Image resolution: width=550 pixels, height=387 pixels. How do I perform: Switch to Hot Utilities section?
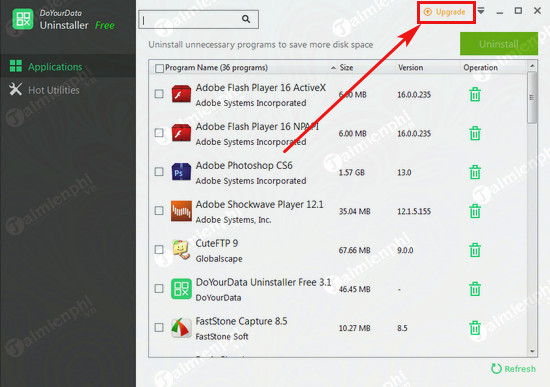[68, 90]
